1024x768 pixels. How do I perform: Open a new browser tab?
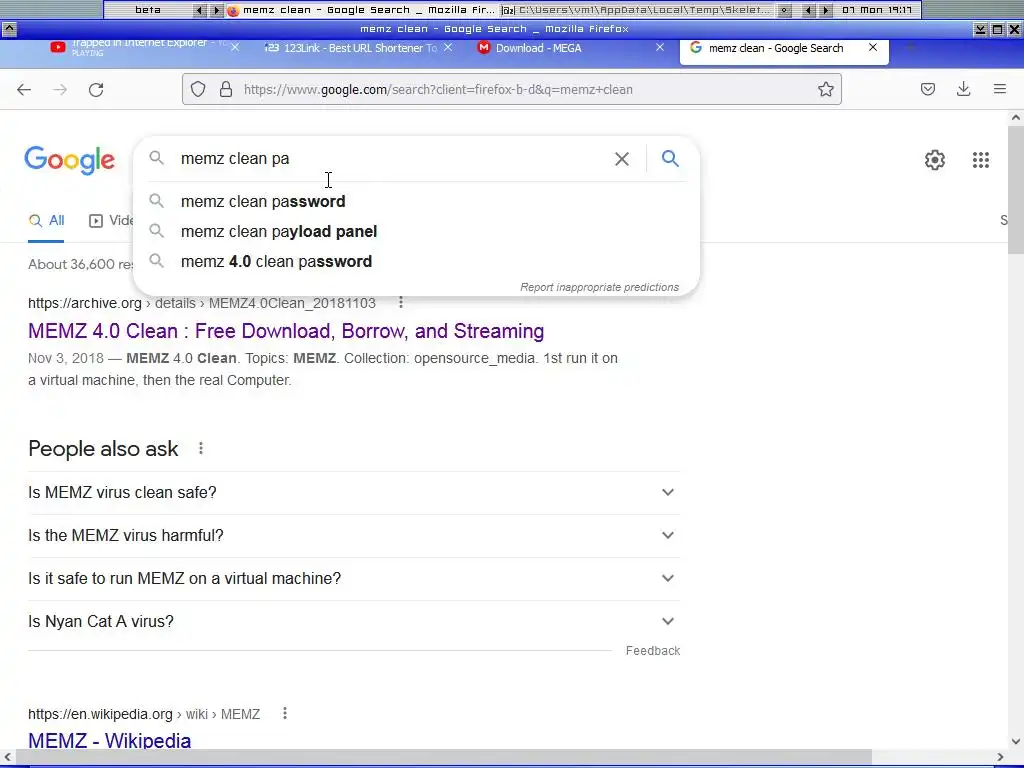910,48
